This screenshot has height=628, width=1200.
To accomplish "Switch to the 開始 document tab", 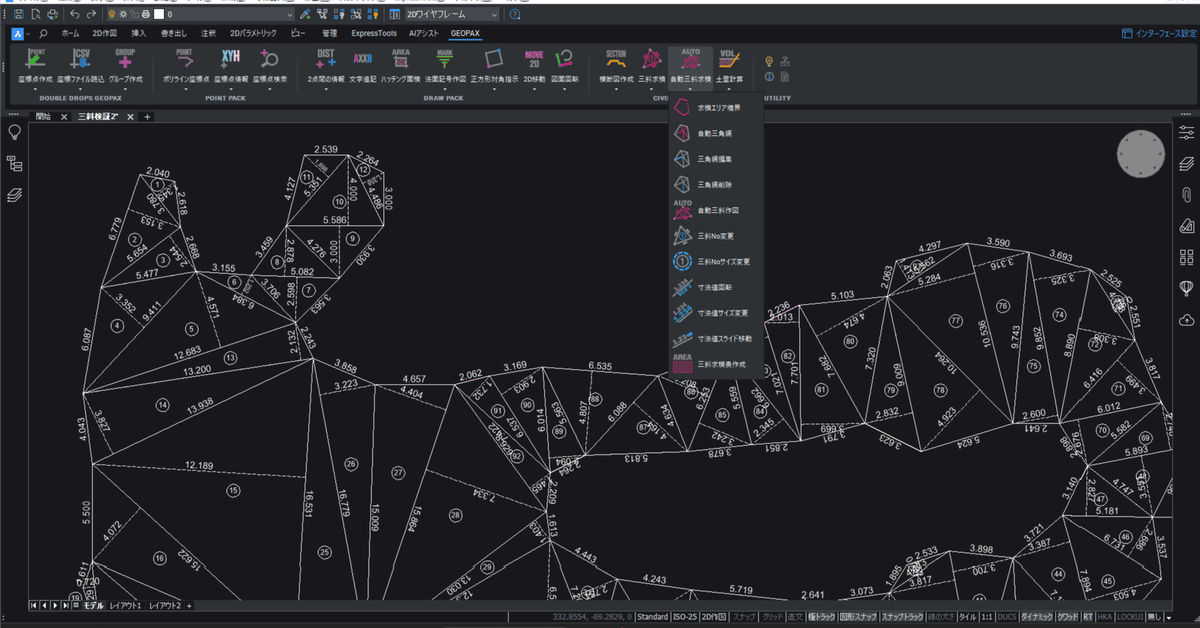I will (43, 117).
